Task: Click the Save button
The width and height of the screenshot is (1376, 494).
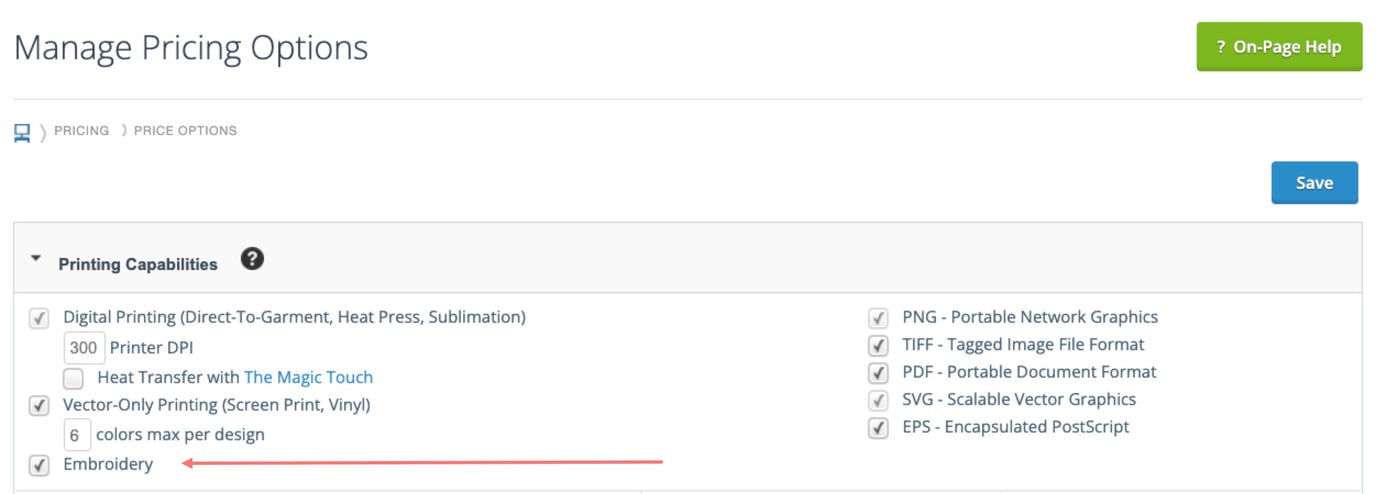Action: (x=1314, y=183)
